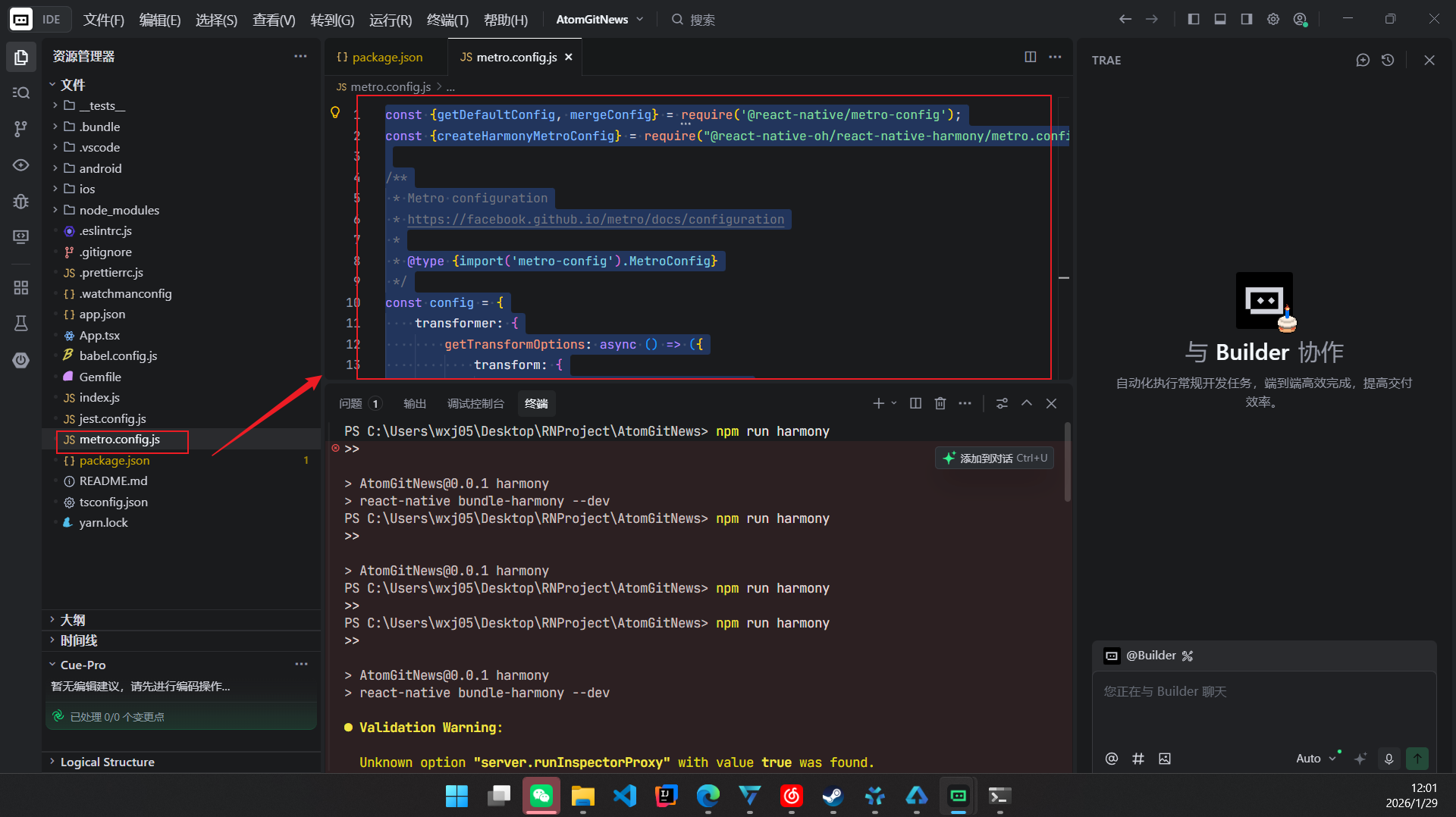Open the Extensions view in sidebar
The width and height of the screenshot is (1456, 817).
(20, 287)
